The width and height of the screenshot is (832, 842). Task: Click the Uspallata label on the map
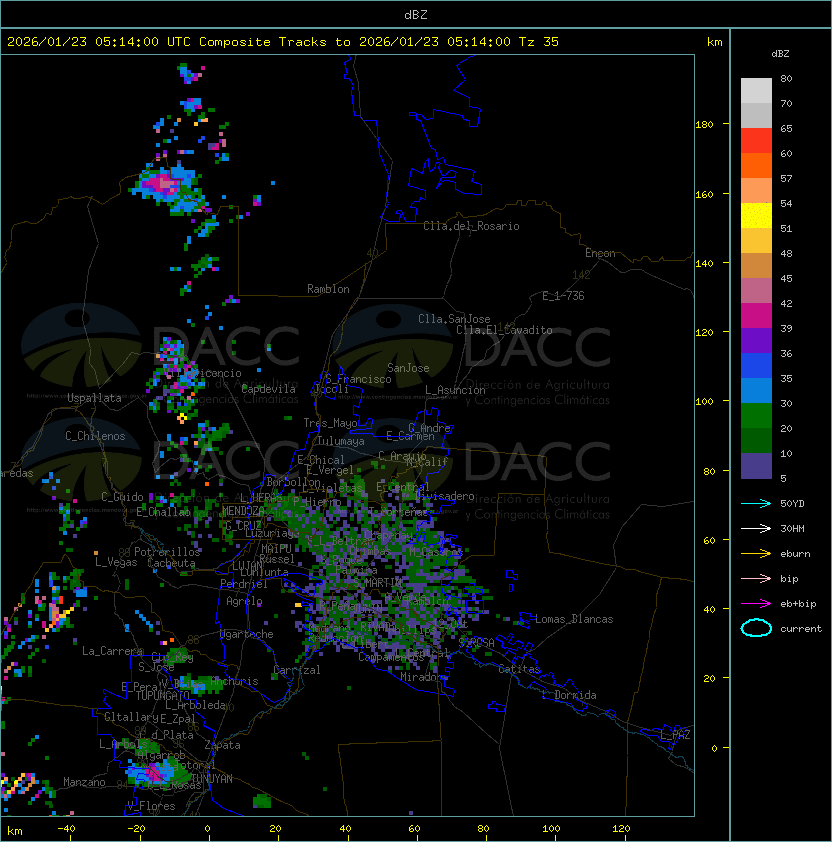pyautogui.click(x=94, y=398)
